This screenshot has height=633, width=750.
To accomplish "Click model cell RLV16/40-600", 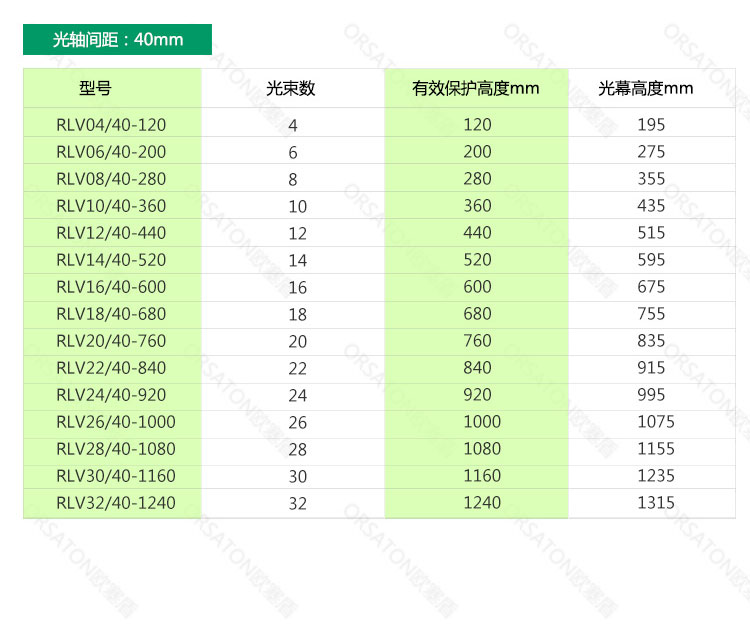I will click(x=111, y=287).
